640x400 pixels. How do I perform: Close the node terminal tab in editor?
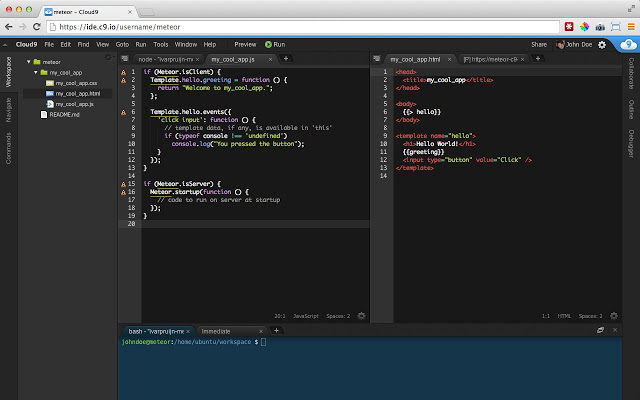tap(198, 60)
